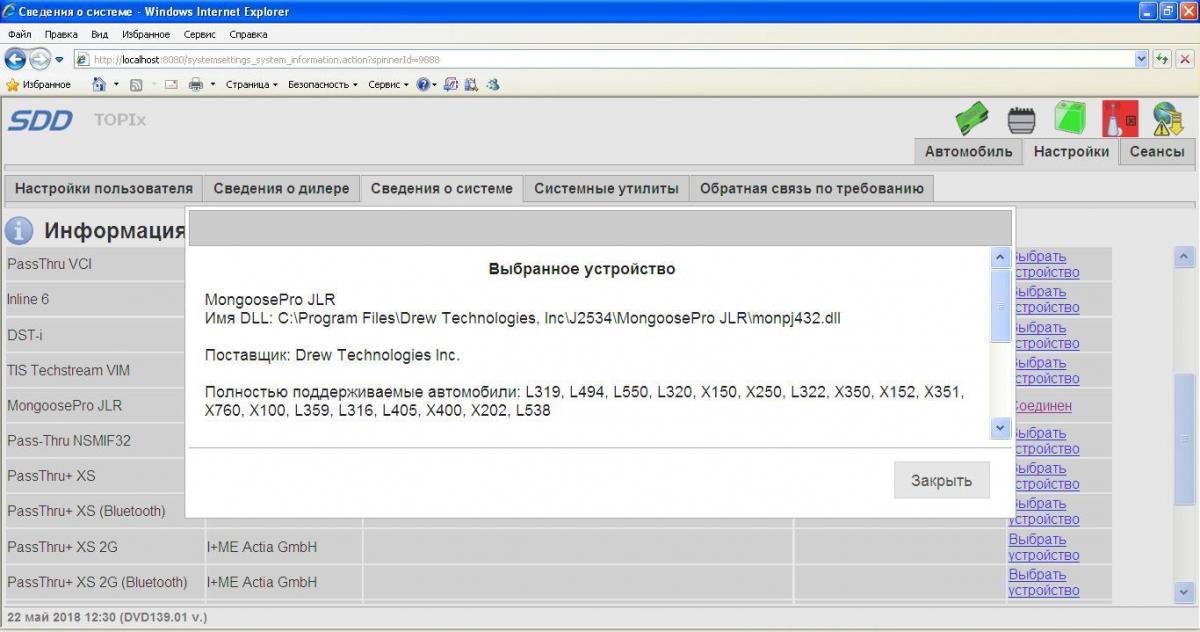The image size is (1200, 632).
Task: Open the Вид menu
Action: point(99,34)
